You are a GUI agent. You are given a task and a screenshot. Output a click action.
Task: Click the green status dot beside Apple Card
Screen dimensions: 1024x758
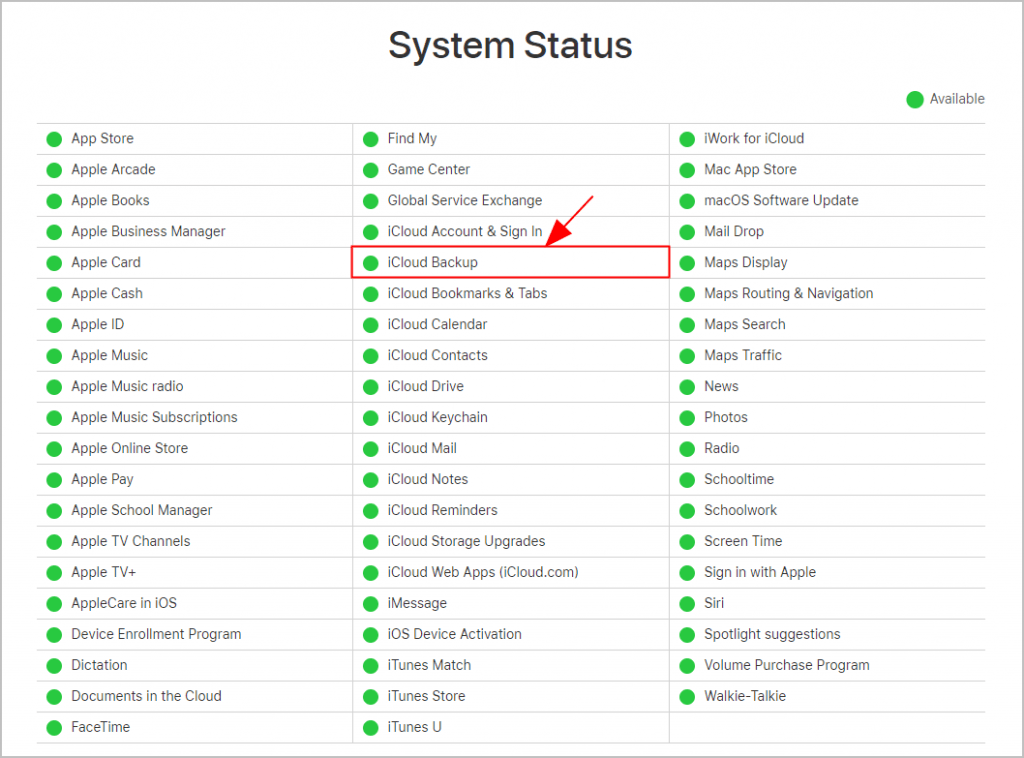coord(54,263)
